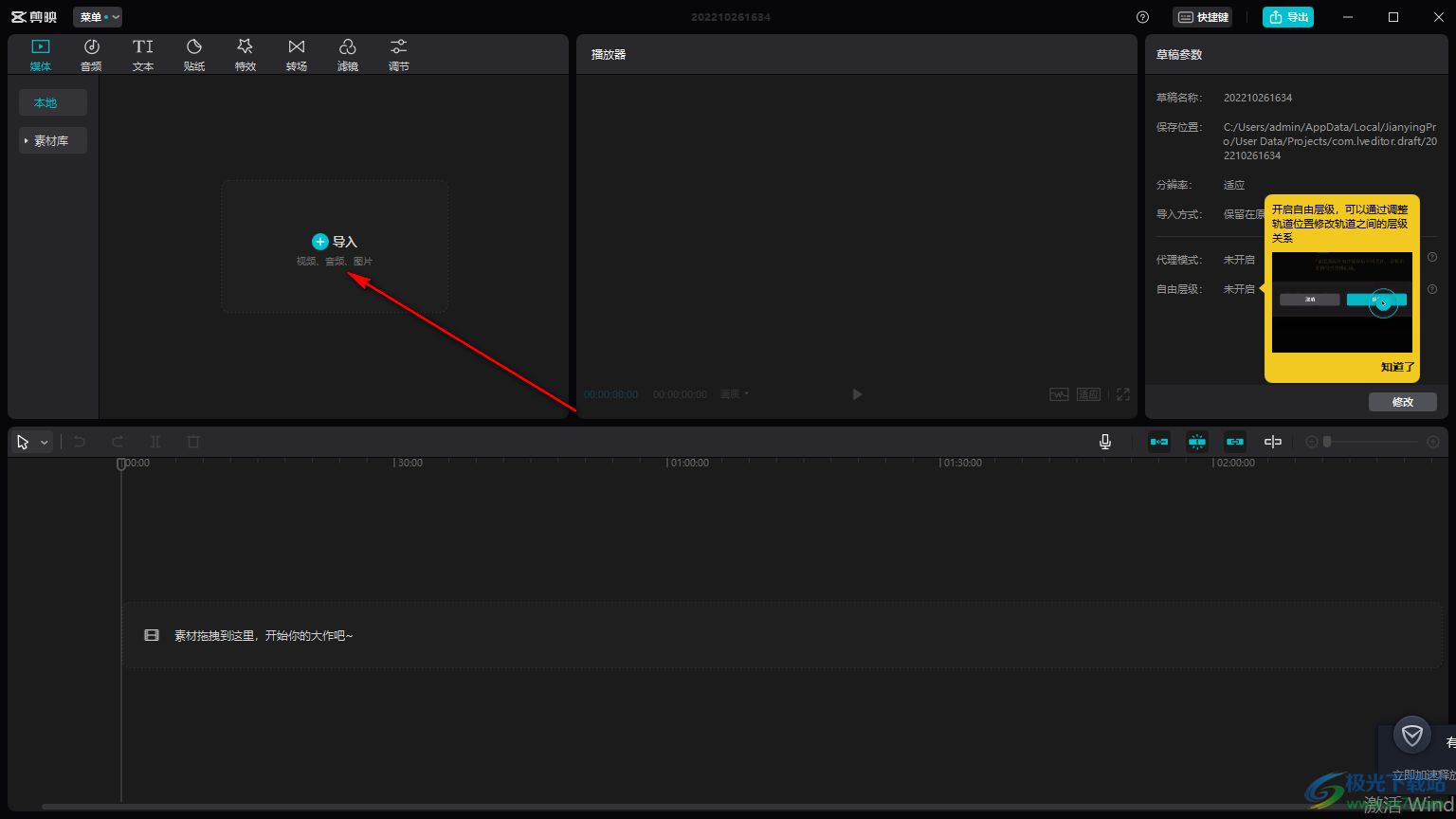Click the draft name value 202210261634

[x=1258, y=98]
